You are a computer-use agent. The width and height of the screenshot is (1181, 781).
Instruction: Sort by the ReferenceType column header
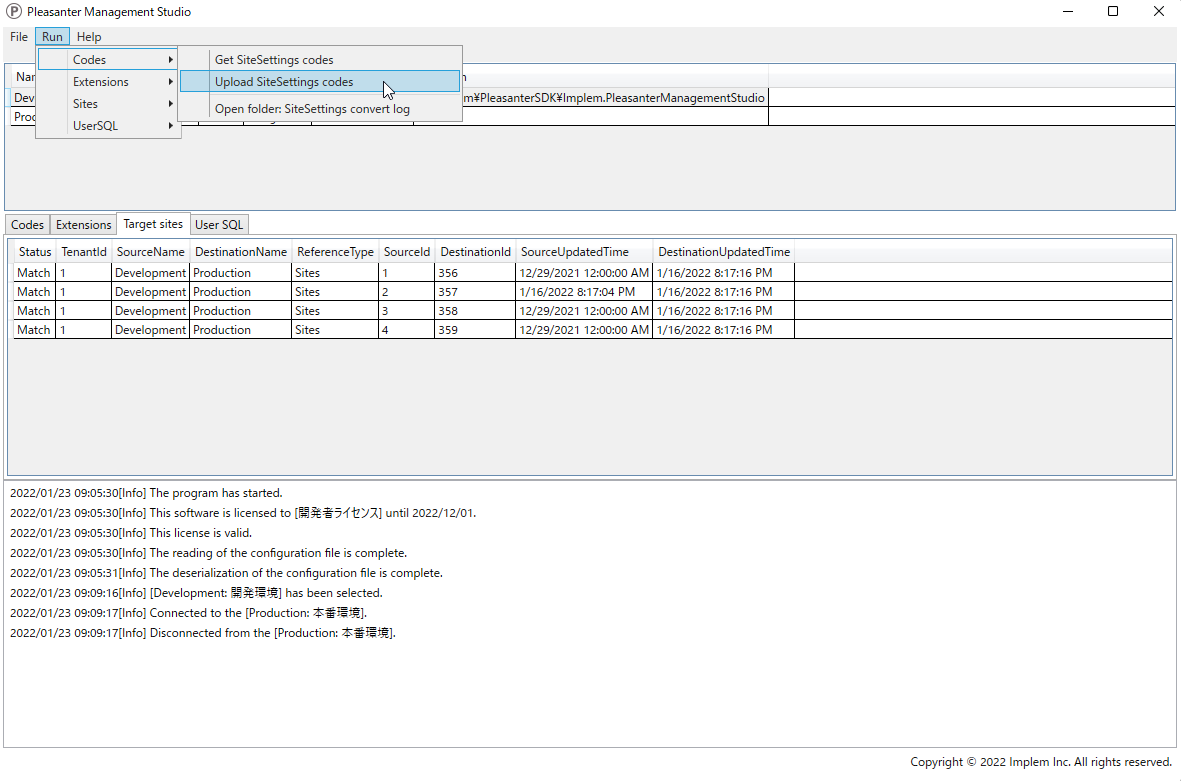tap(335, 252)
